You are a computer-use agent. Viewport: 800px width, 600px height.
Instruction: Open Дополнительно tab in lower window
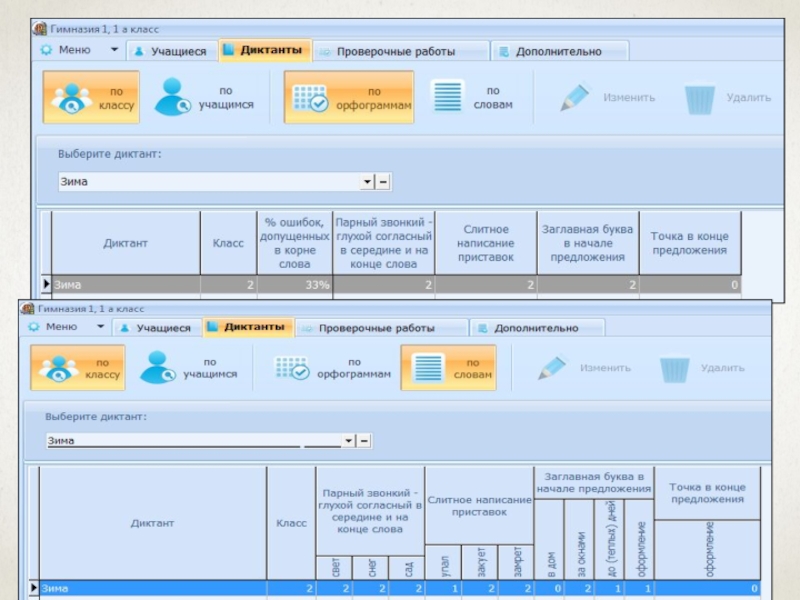[537, 328]
